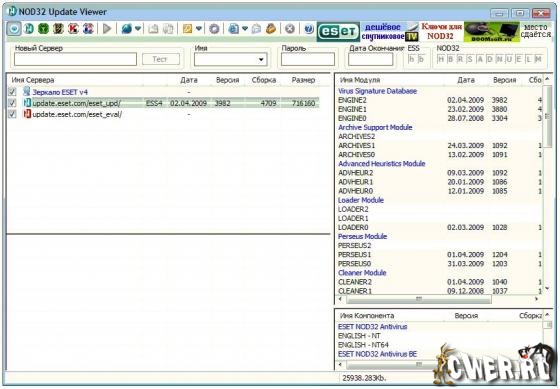Image resolution: width=560 pixels, height=389 pixels.
Task: Sort servers by the Дата column header
Action: point(189,80)
